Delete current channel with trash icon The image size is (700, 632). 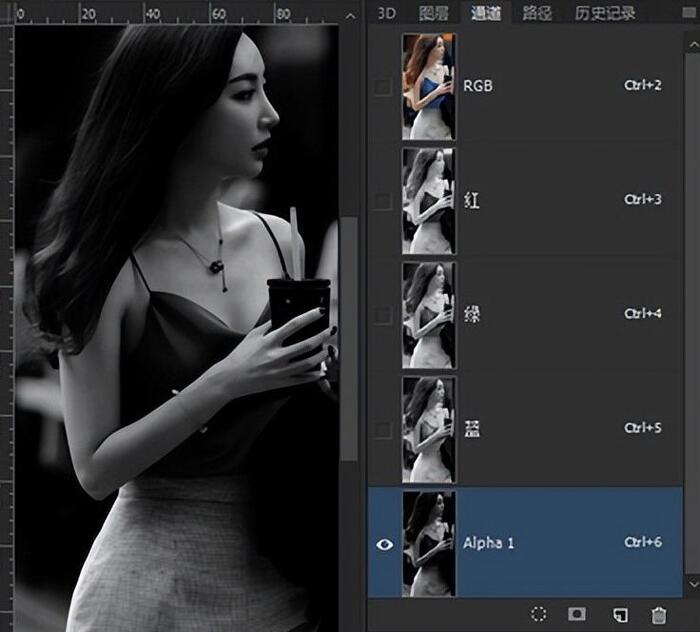pyautogui.click(x=658, y=614)
